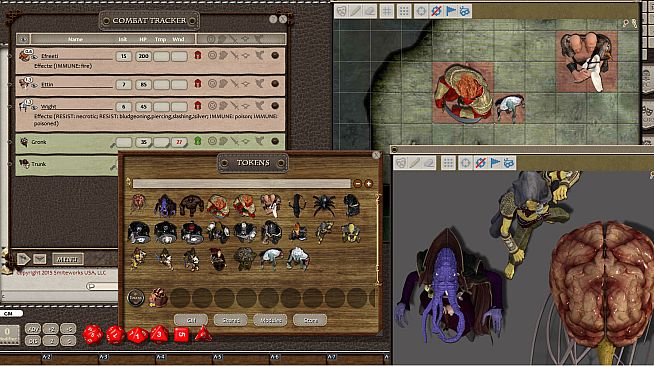
Task: Toggle the dark round button at the end of Ettin's row
Action: [275, 84]
